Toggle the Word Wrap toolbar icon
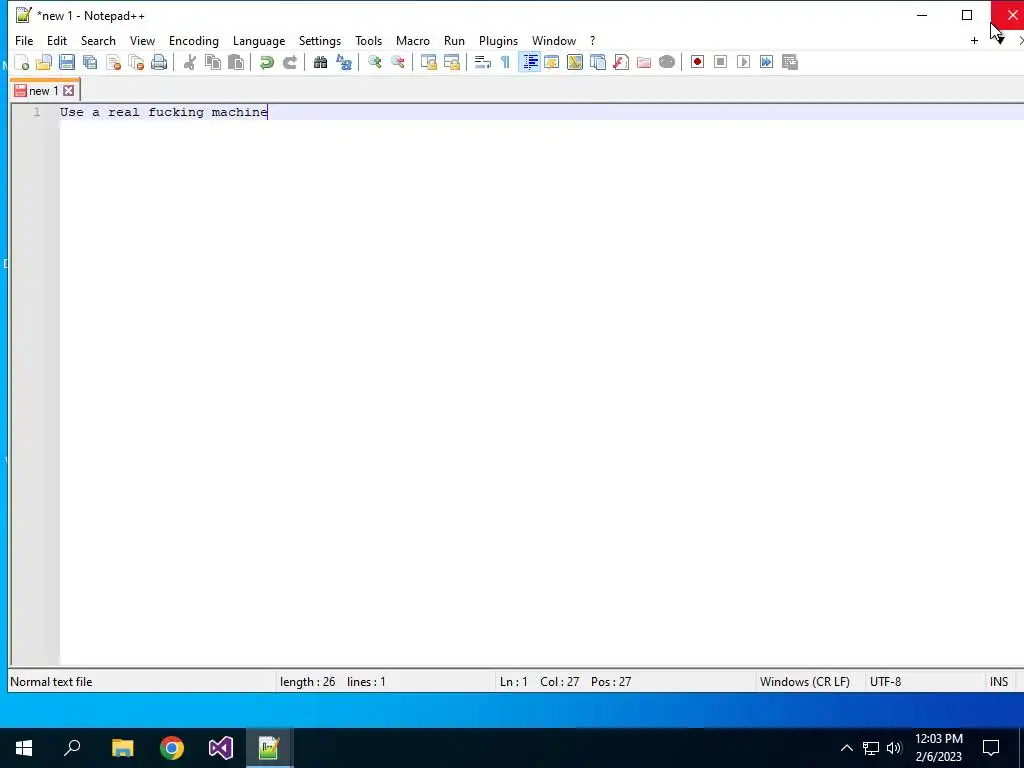 click(483, 62)
